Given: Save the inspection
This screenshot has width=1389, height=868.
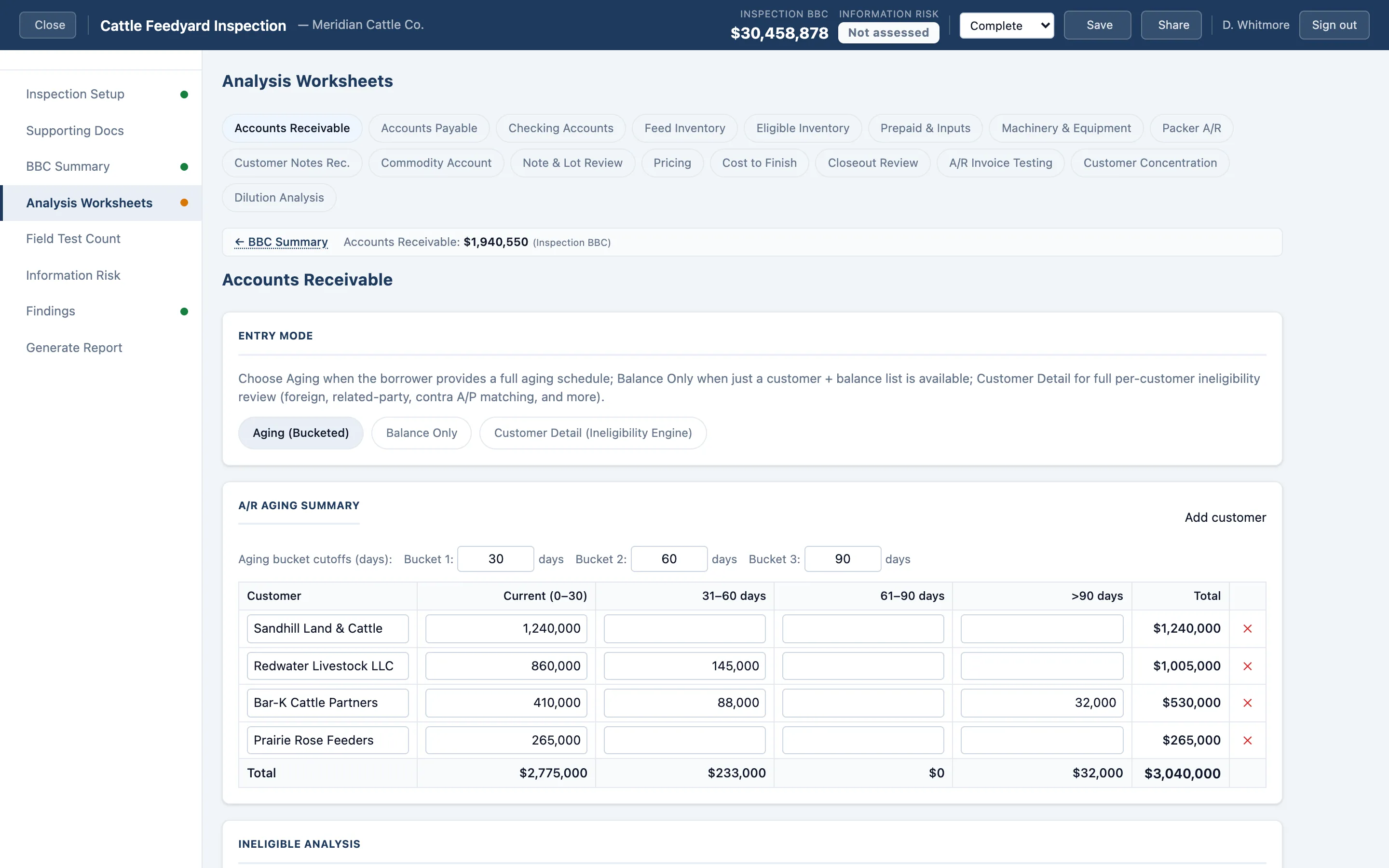Looking at the screenshot, I should (x=1097, y=25).
